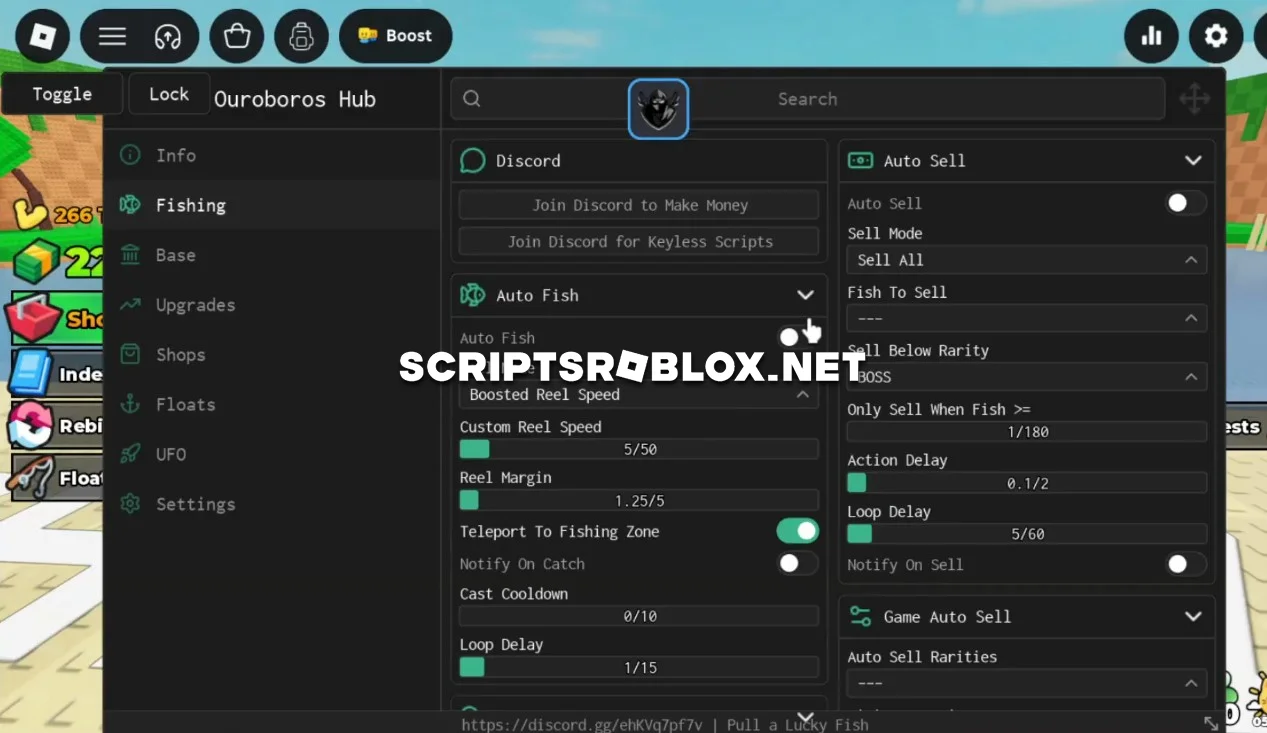Click the hooded avatar hub logo
1267x733 pixels.
pos(658,109)
